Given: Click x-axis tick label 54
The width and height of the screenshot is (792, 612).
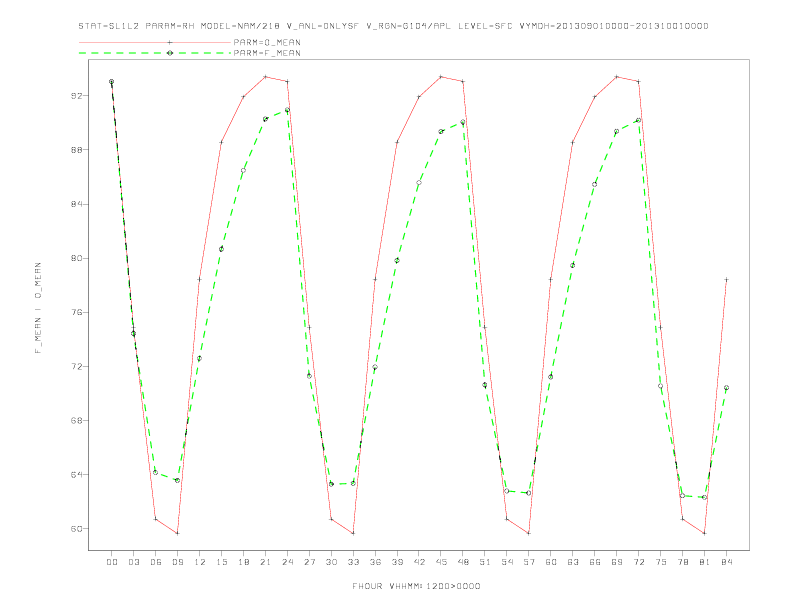Looking at the screenshot, I should point(507,562).
